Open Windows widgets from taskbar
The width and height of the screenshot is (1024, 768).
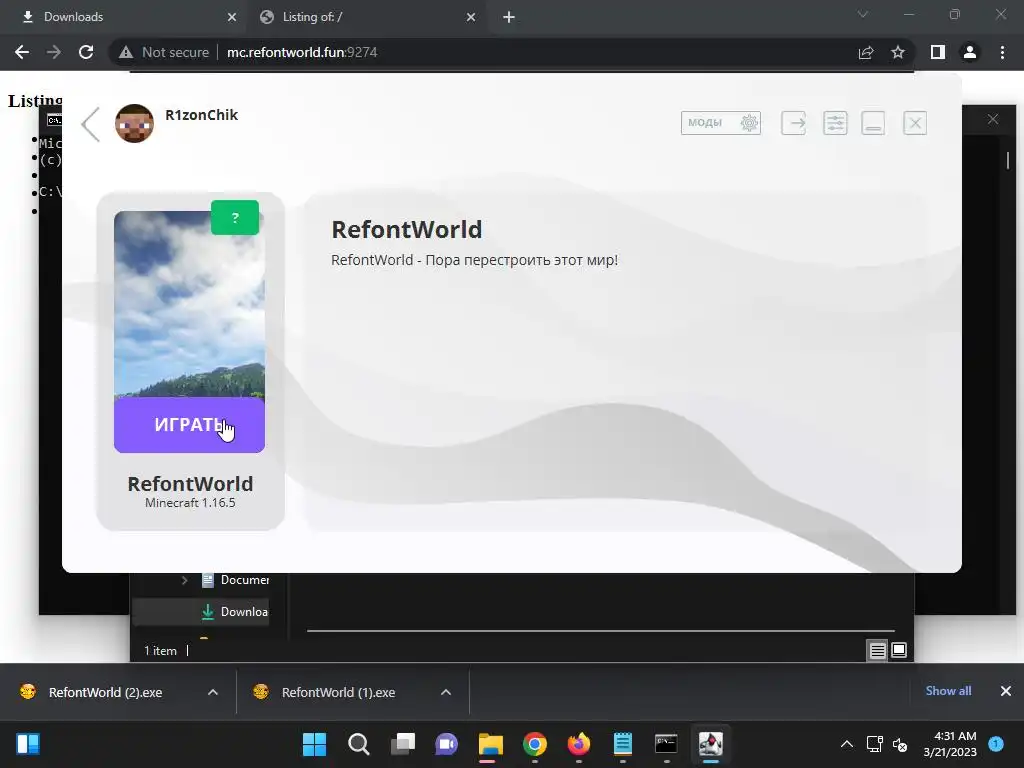pos(28,744)
